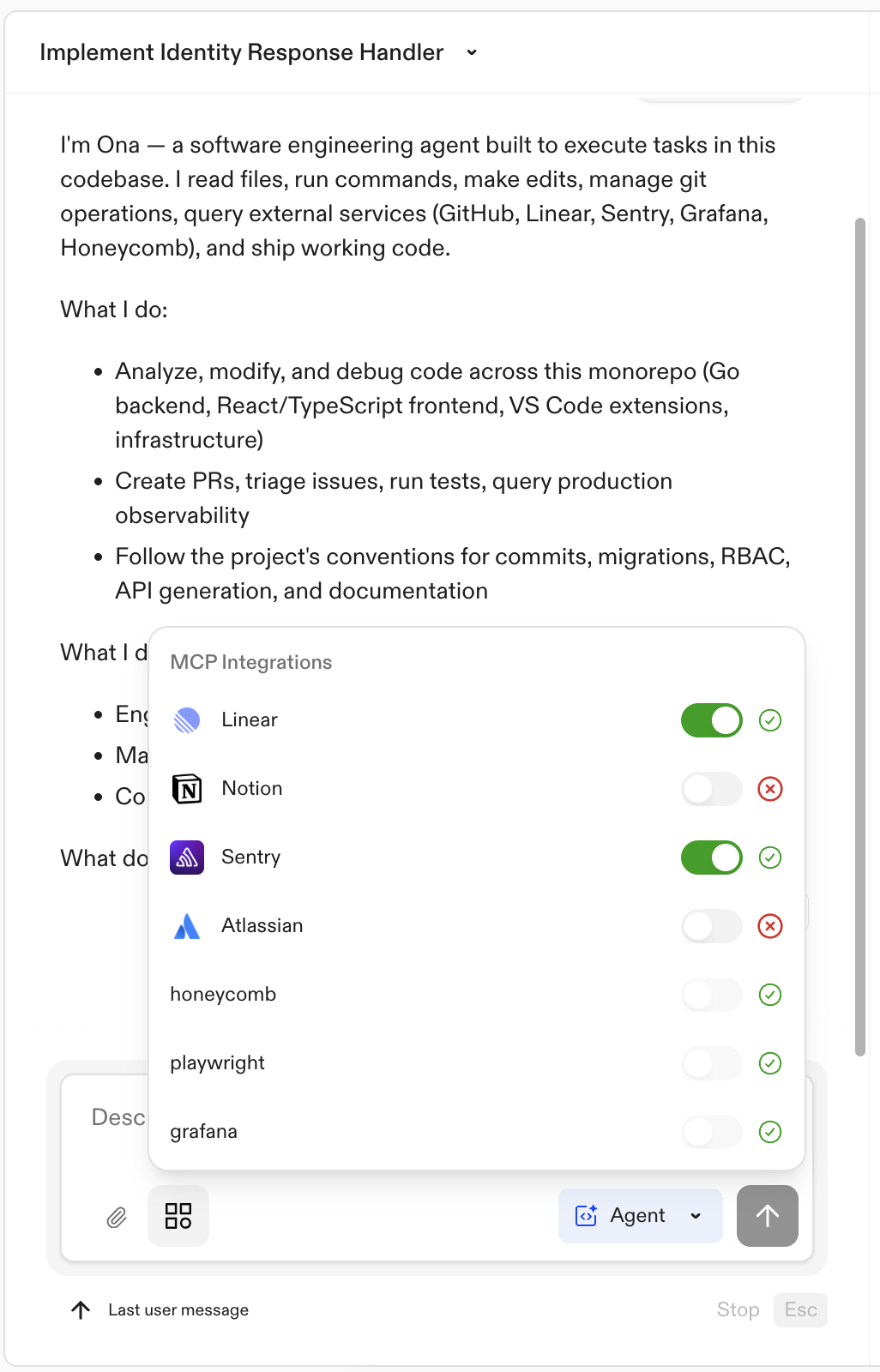Click the Sentry integration logo
This screenshot has width=880, height=1372.
tap(187, 857)
